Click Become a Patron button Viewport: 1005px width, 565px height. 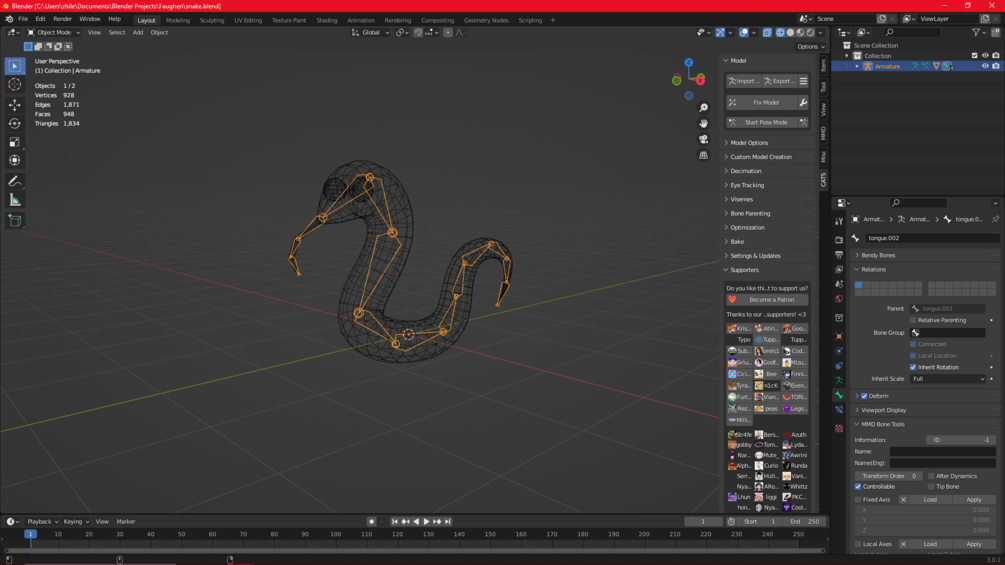tap(767, 300)
